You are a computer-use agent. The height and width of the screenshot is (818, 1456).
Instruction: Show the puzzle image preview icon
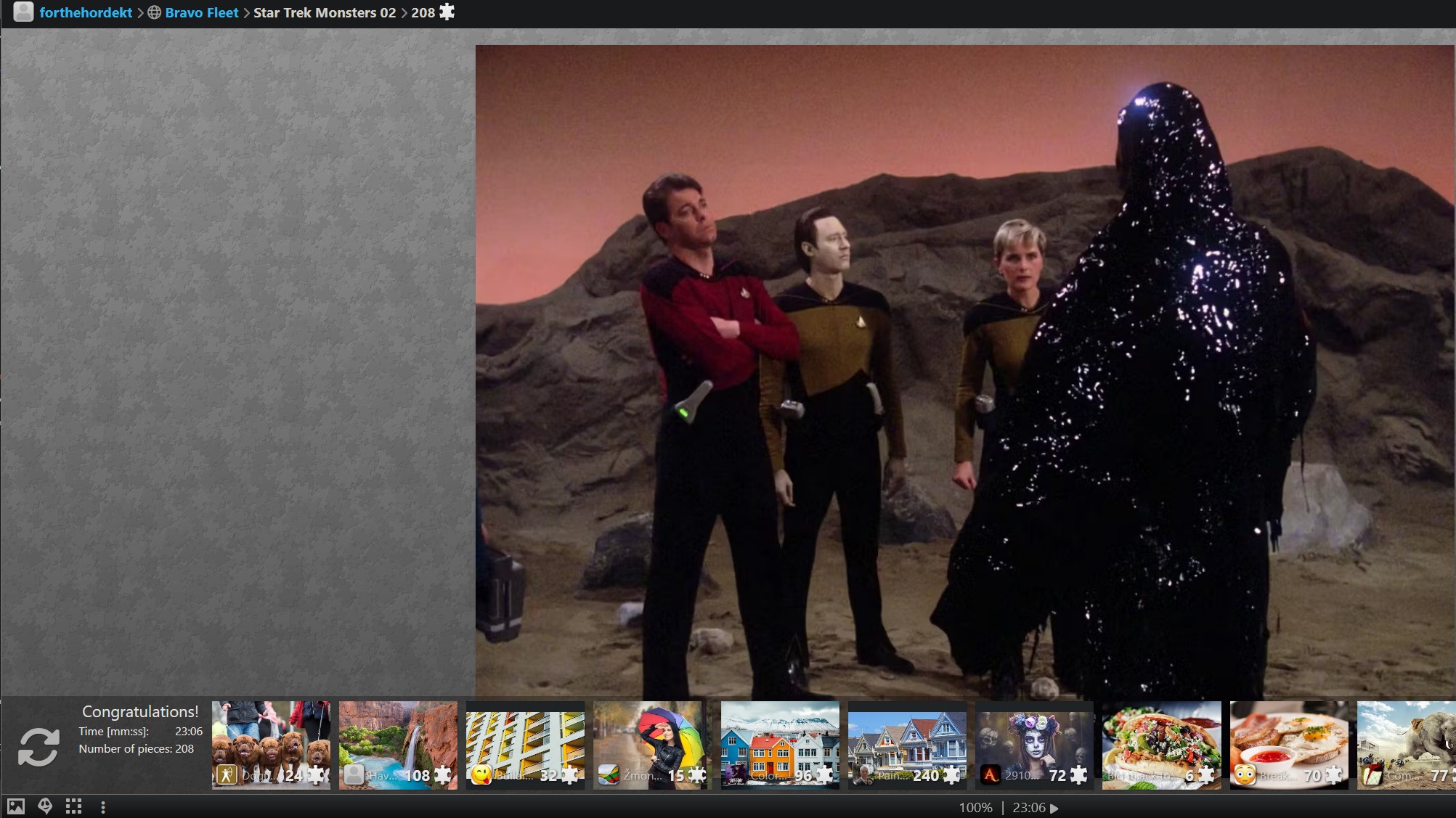pyautogui.click(x=15, y=806)
